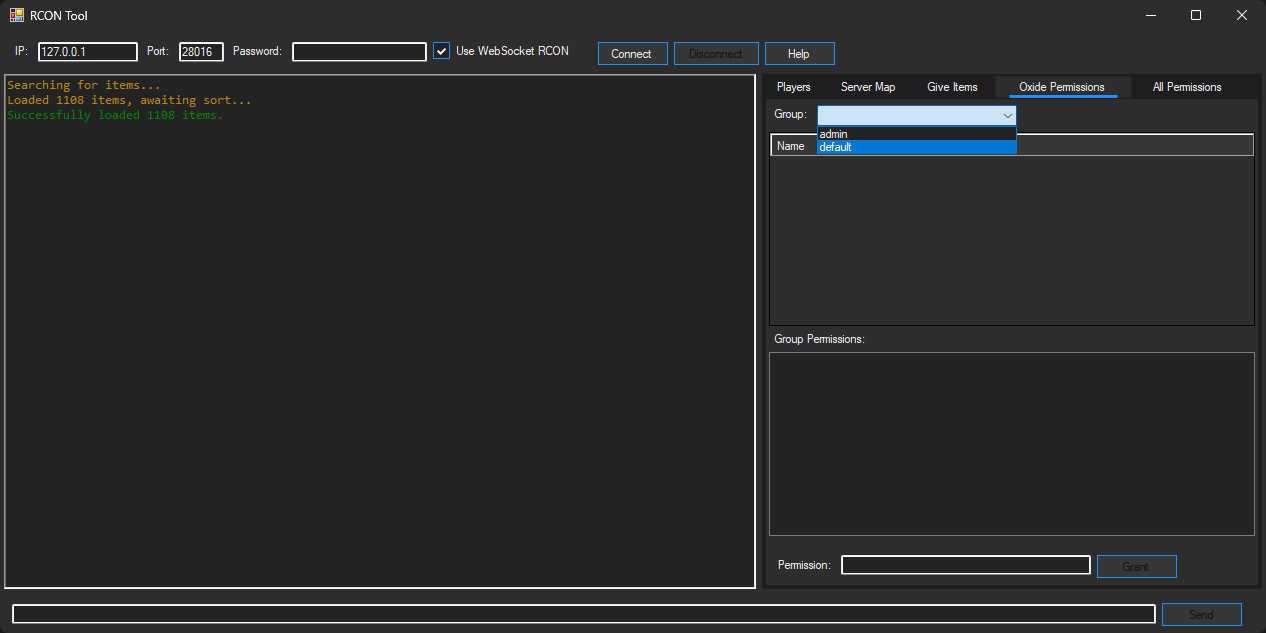Switch to the Players tab
This screenshot has width=1266, height=633.
(793, 87)
